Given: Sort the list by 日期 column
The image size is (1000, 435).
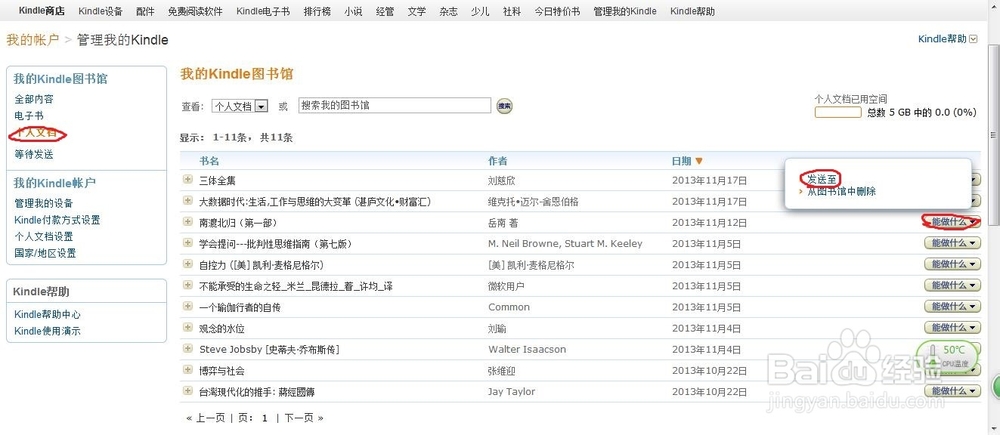Looking at the screenshot, I should click(x=687, y=161).
